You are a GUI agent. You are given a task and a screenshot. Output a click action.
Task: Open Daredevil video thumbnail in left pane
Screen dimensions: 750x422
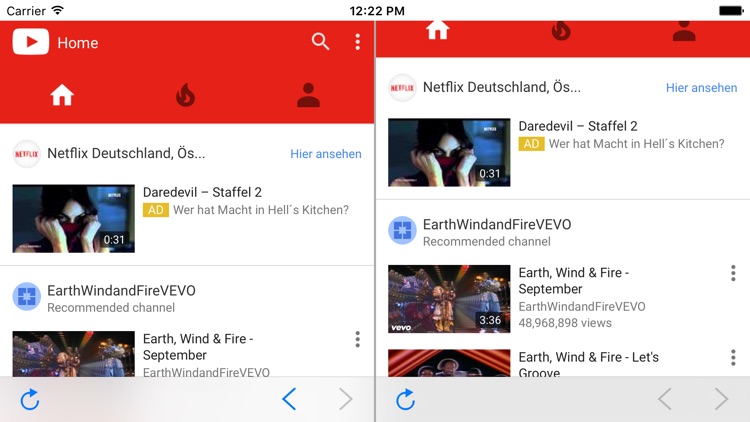[x=74, y=219]
